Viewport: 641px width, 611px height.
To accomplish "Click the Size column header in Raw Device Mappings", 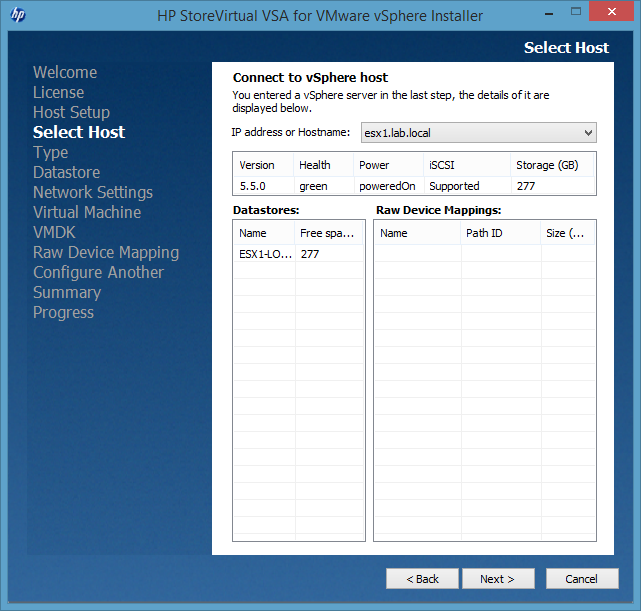I will pos(567,233).
